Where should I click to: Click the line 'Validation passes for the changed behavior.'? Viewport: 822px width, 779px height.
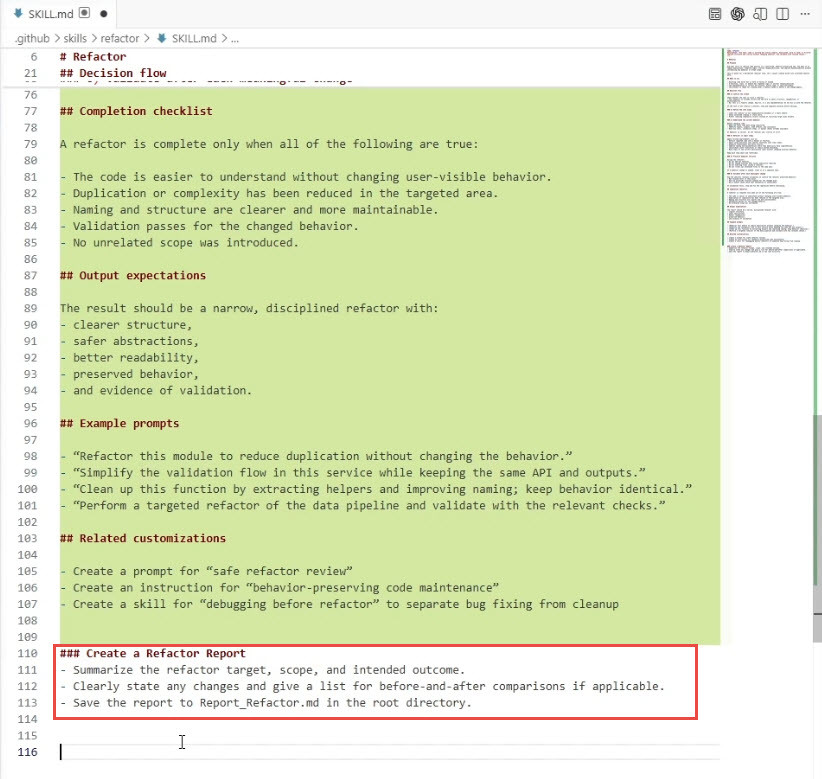pos(209,226)
